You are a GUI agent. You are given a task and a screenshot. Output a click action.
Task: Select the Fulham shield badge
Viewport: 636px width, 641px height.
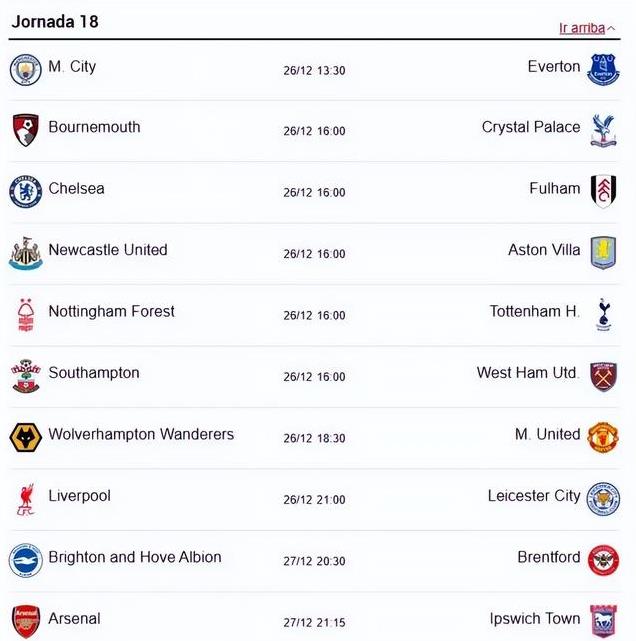603,192
